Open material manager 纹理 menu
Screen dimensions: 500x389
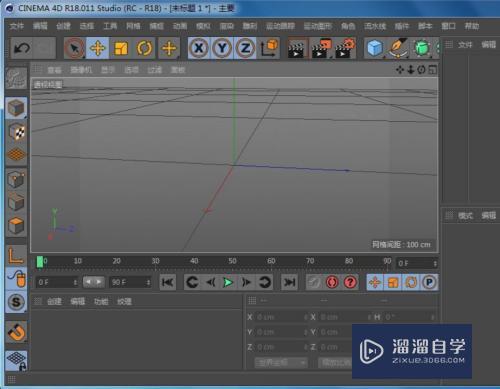(x=124, y=302)
